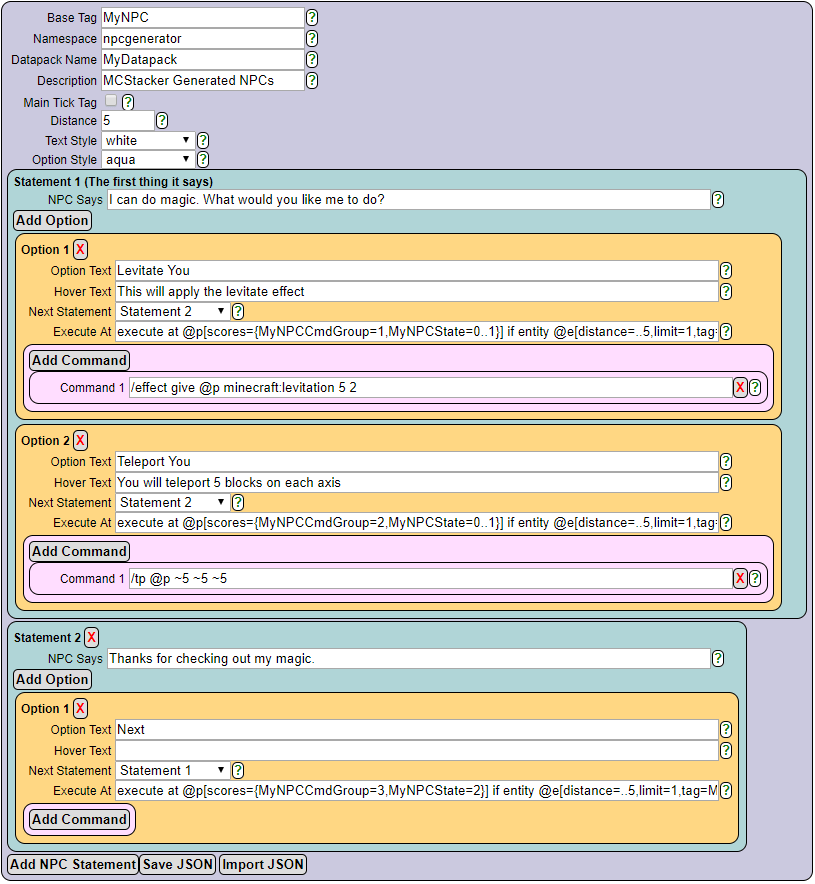Viewport: 815px width, 884px height.
Task: Select Add NPC Statement
Action: [72, 864]
